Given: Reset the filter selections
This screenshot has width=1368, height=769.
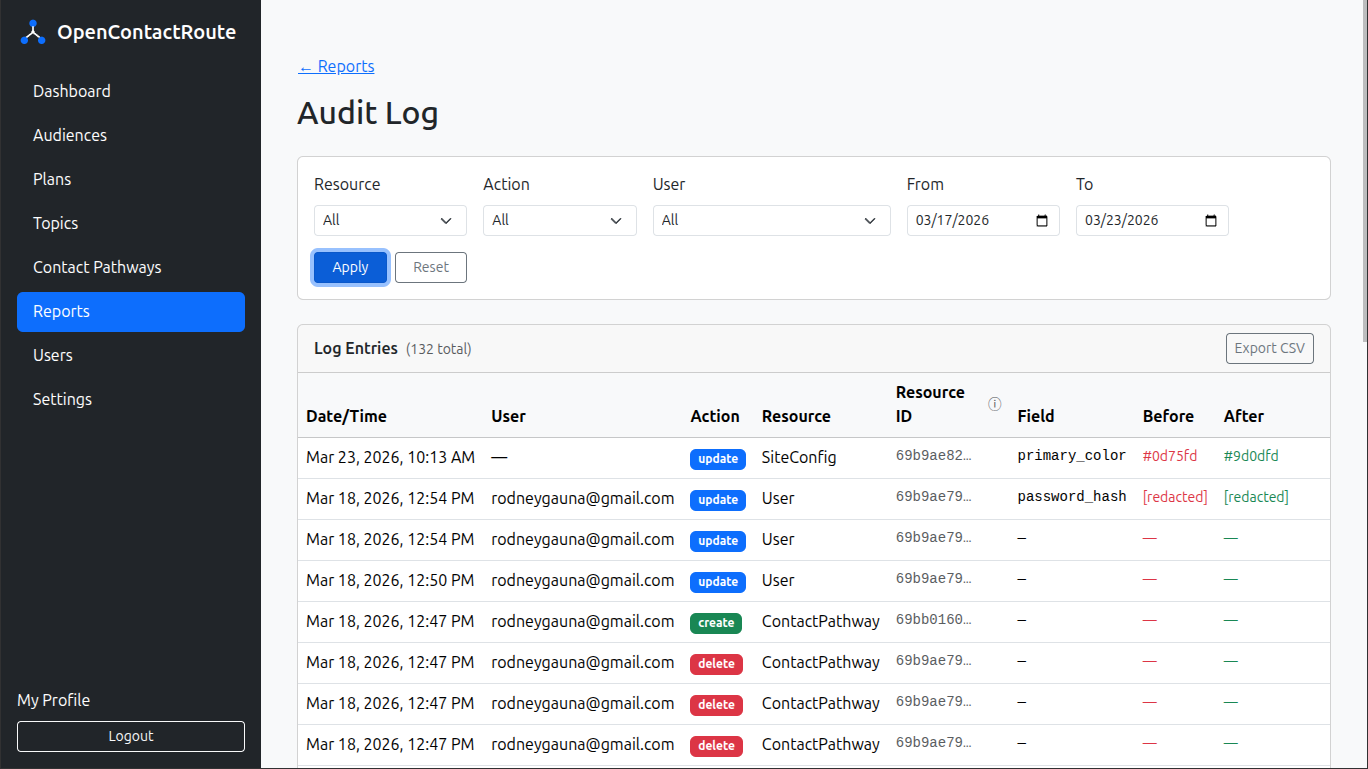Looking at the screenshot, I should [x=430, y=267].
